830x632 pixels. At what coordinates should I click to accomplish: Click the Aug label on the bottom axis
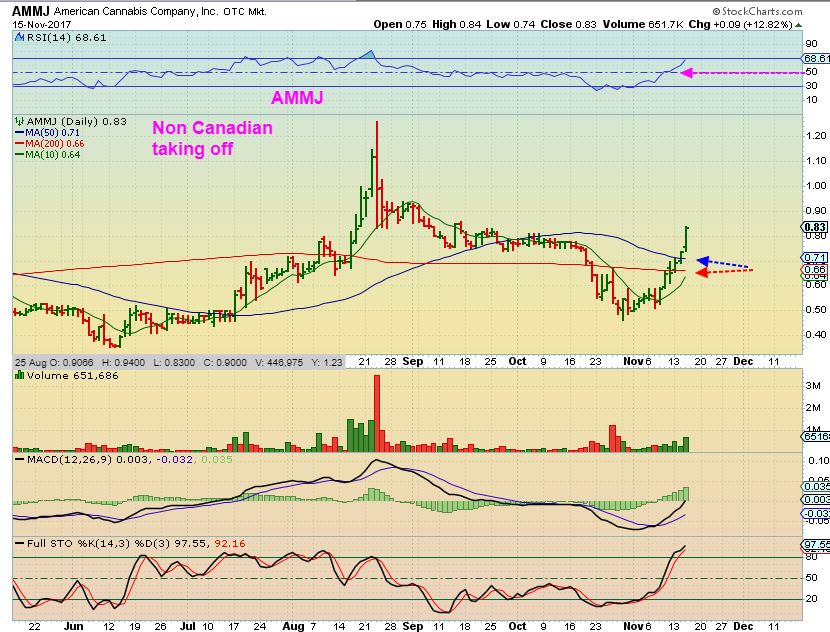click(293, 626)
